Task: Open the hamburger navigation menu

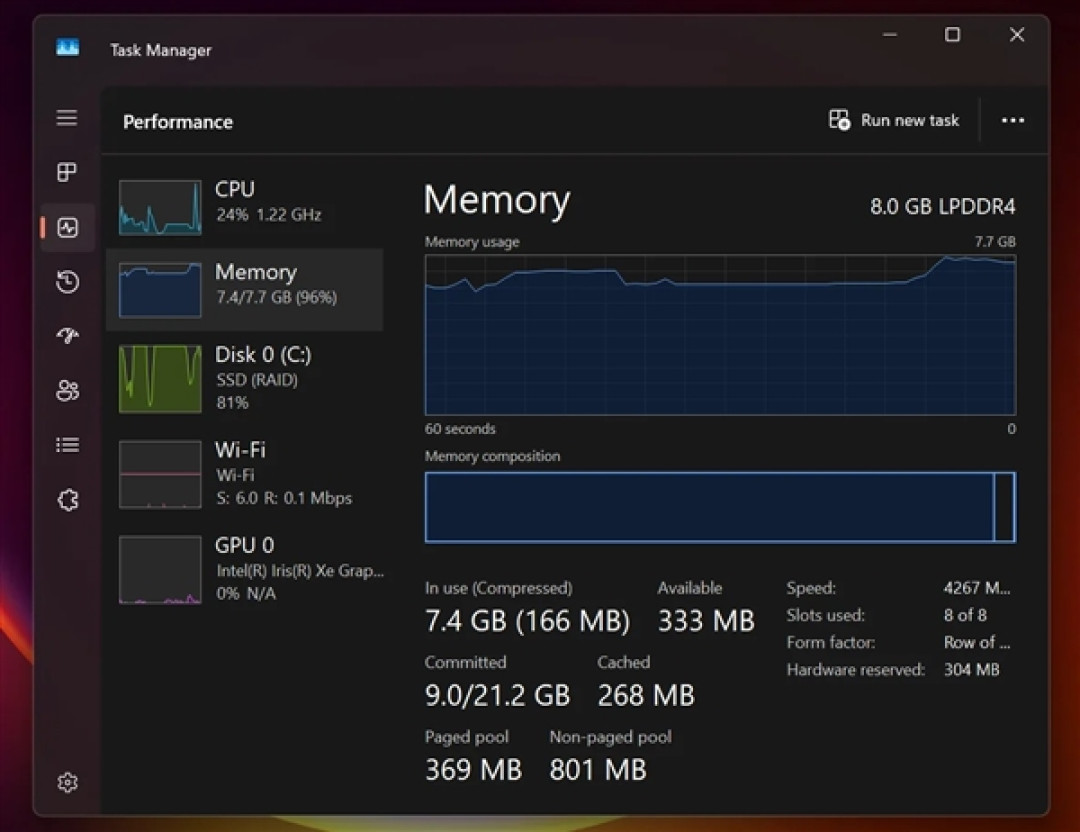Action: coord(67,118)
